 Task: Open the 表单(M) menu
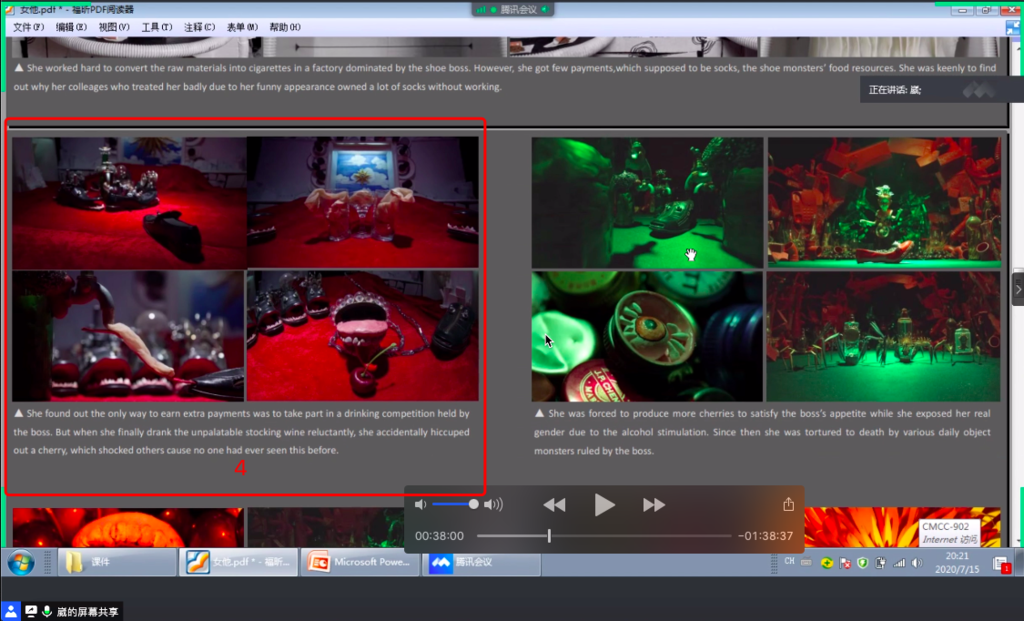pyautogui.click(x=242, y=27)
